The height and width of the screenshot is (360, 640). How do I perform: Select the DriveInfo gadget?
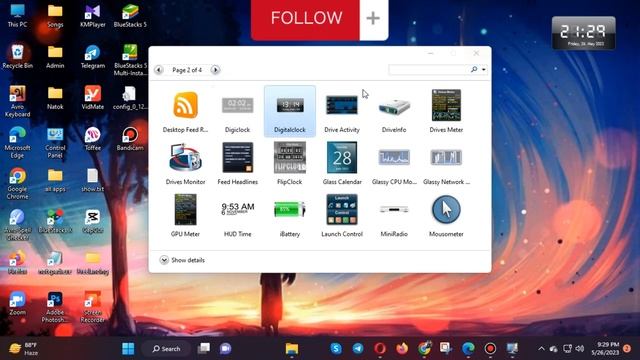point(394,111)
